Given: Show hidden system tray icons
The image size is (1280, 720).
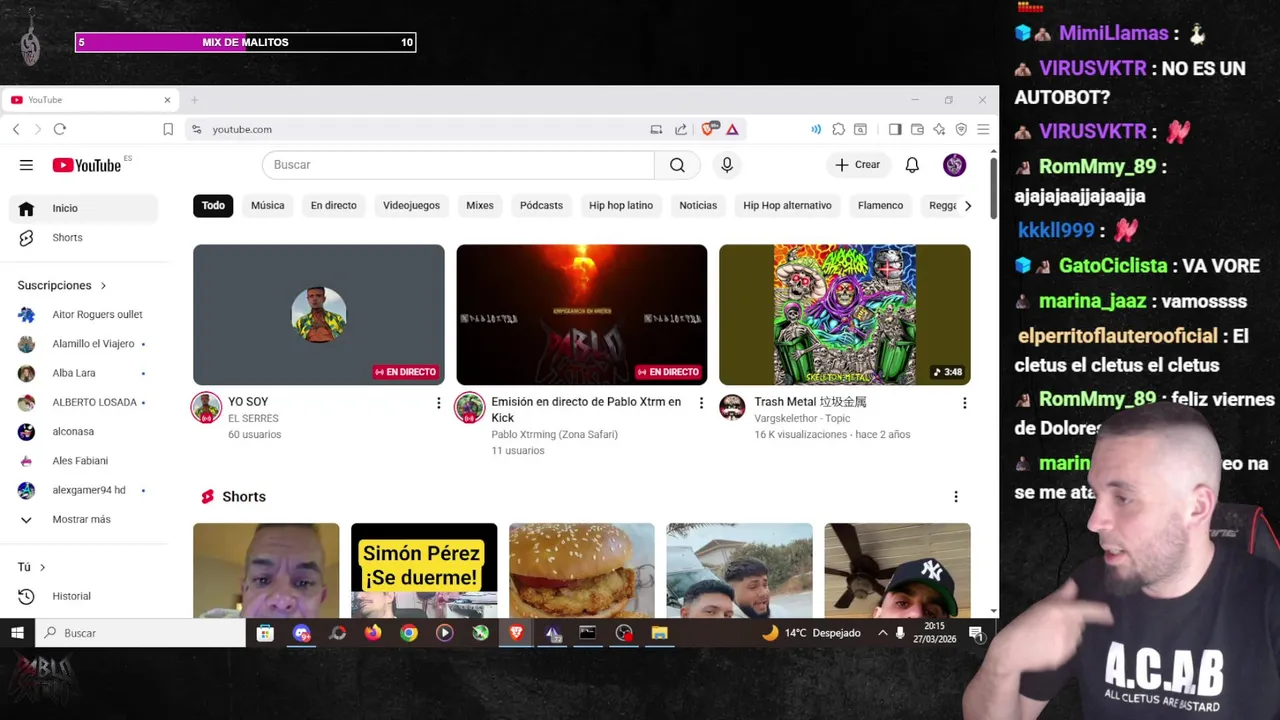Looking at the screenshot, I should (x=882, y=633).
